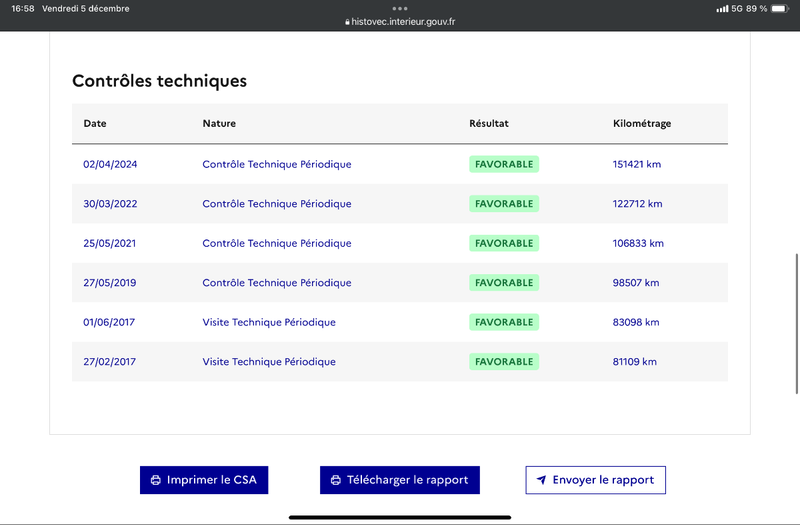Click the printer icon in Télécharger le rapport
The width and height of the screenshot is (800, 525).
336,480
